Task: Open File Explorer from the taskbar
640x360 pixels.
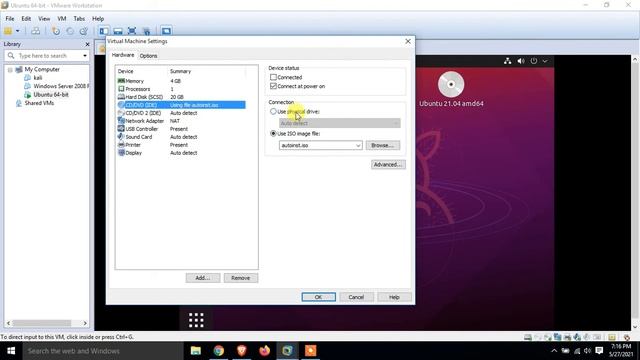Action: pos(196,351)
